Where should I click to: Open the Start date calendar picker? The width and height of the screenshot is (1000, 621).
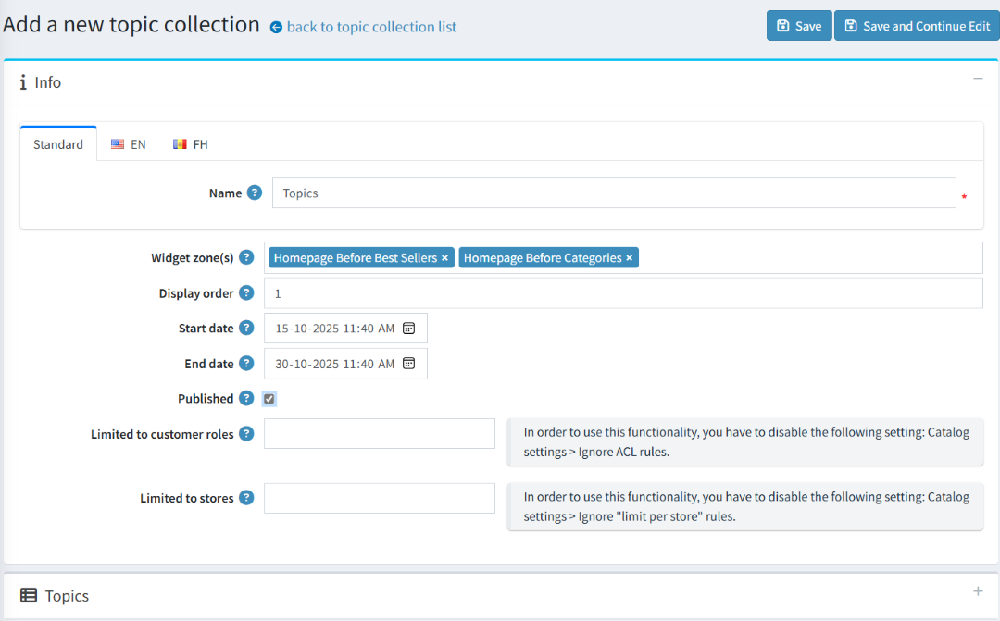409,328
